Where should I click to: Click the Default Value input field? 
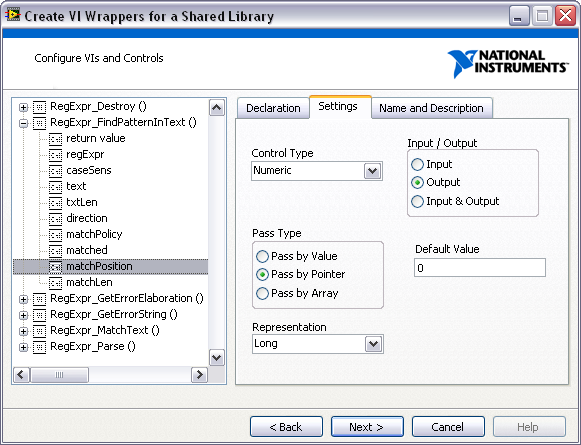point(479,268)
